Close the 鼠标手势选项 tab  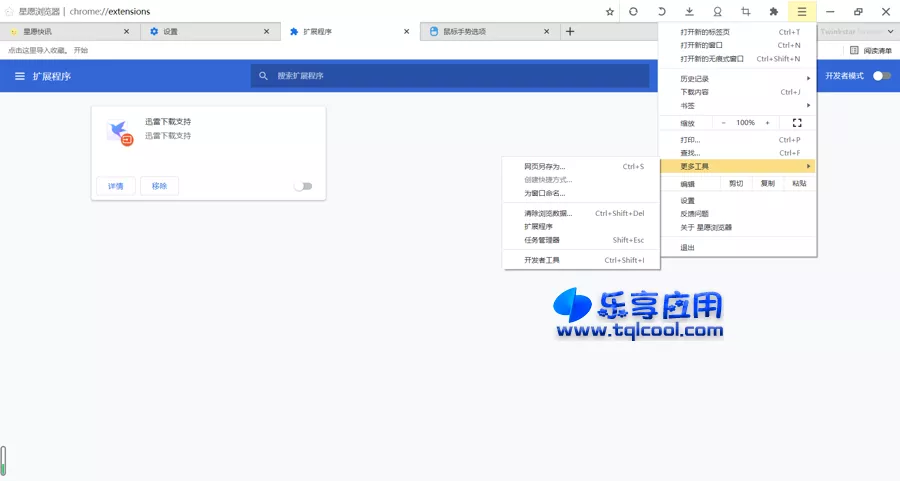coord(546,32)
